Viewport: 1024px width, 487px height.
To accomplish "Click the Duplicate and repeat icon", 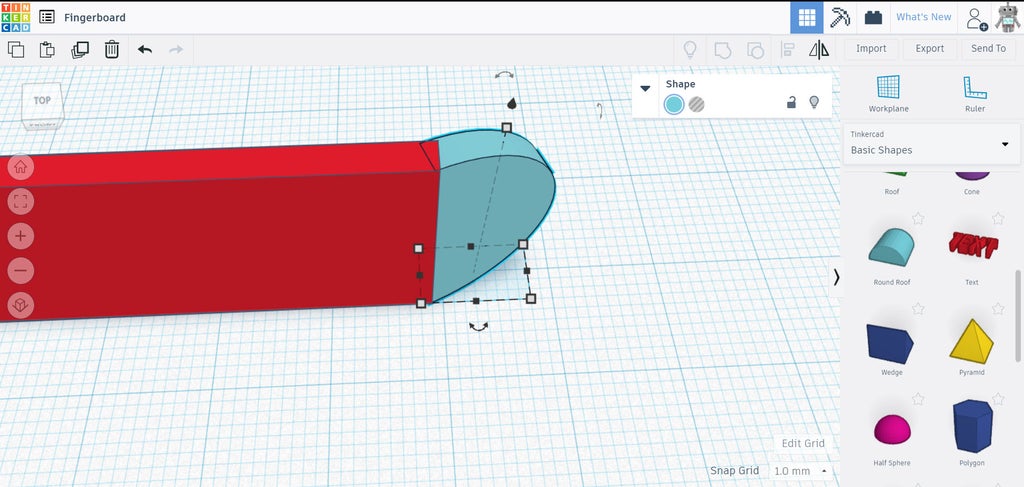I will (80, 50).
